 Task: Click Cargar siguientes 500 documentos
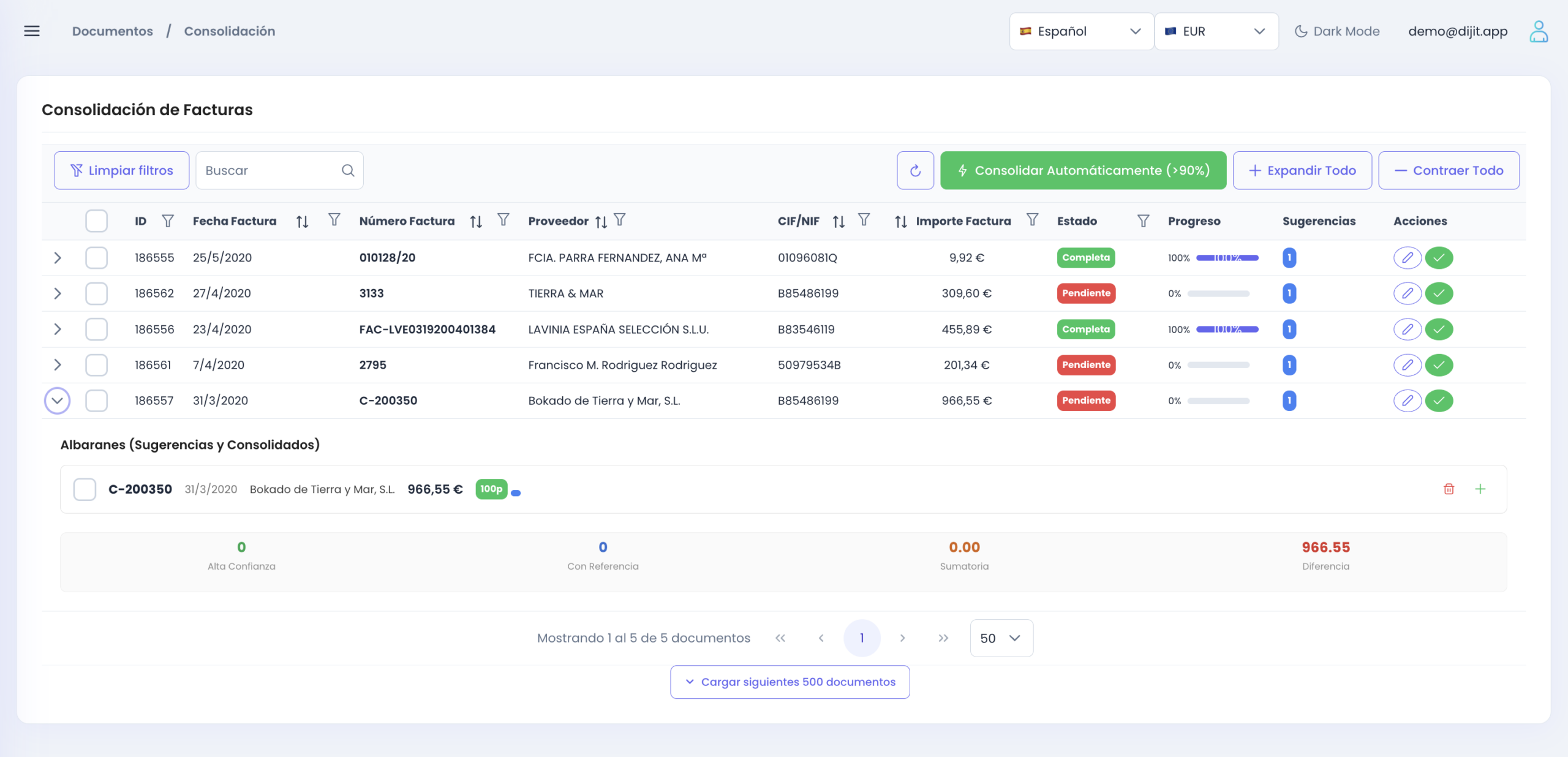click(790, 682)
